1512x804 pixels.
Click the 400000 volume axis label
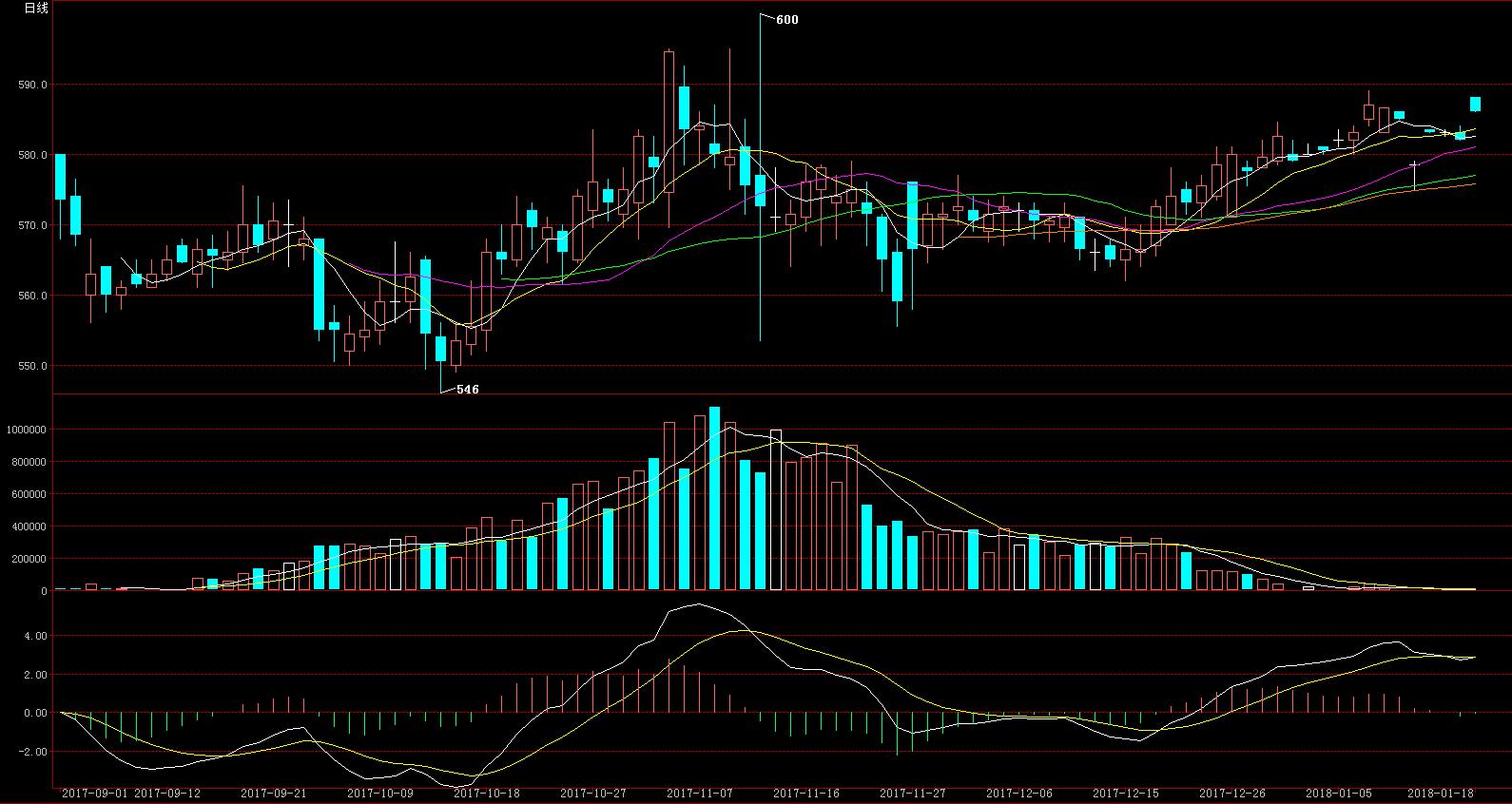tap(29, 526)
